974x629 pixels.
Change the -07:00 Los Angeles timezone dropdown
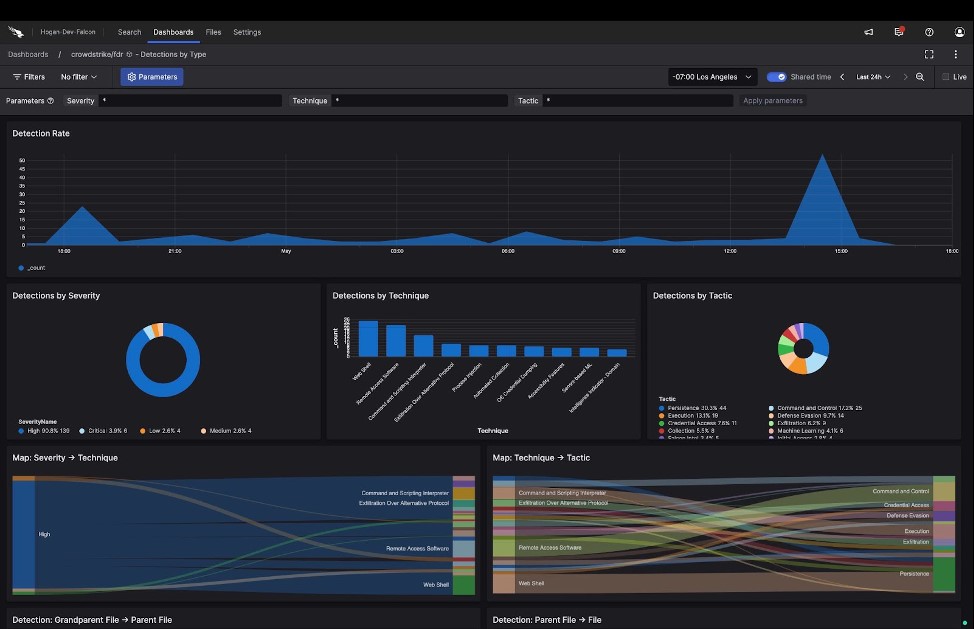point(711,76)
